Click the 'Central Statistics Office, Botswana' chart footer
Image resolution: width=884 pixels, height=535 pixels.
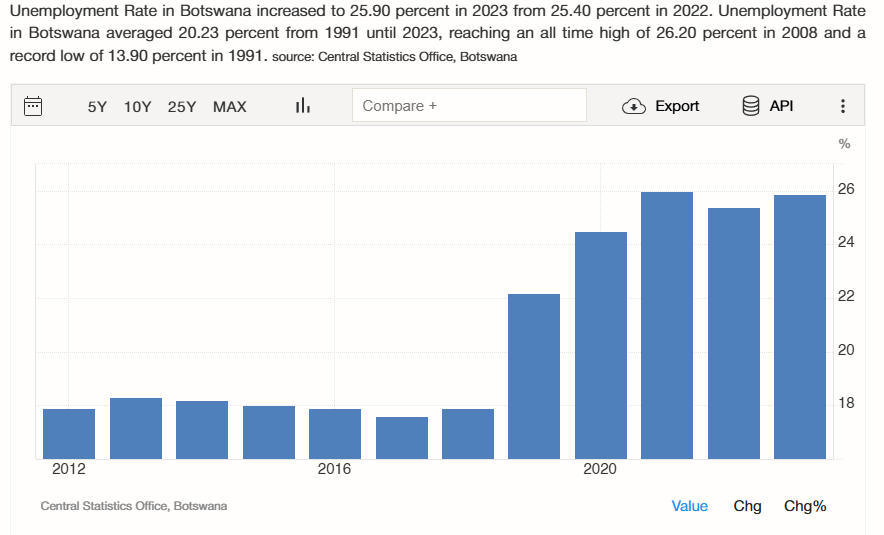134,506
